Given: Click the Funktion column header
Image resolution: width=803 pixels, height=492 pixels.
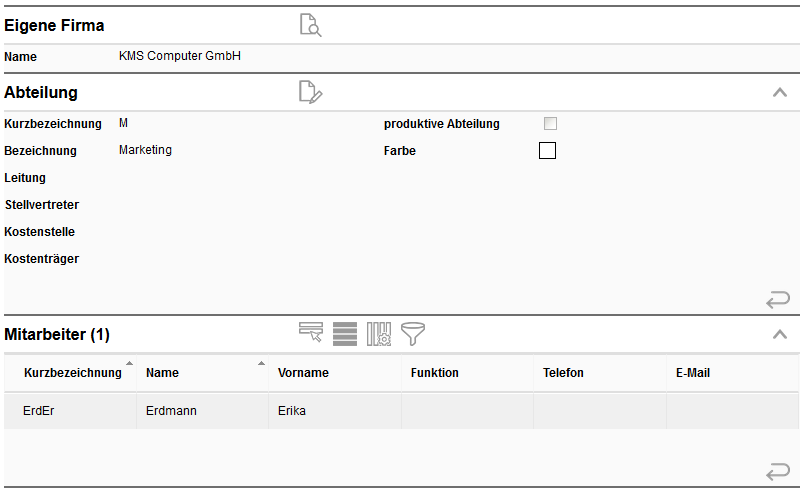Looking at the screenshot, I should click(x=435, y=373).
